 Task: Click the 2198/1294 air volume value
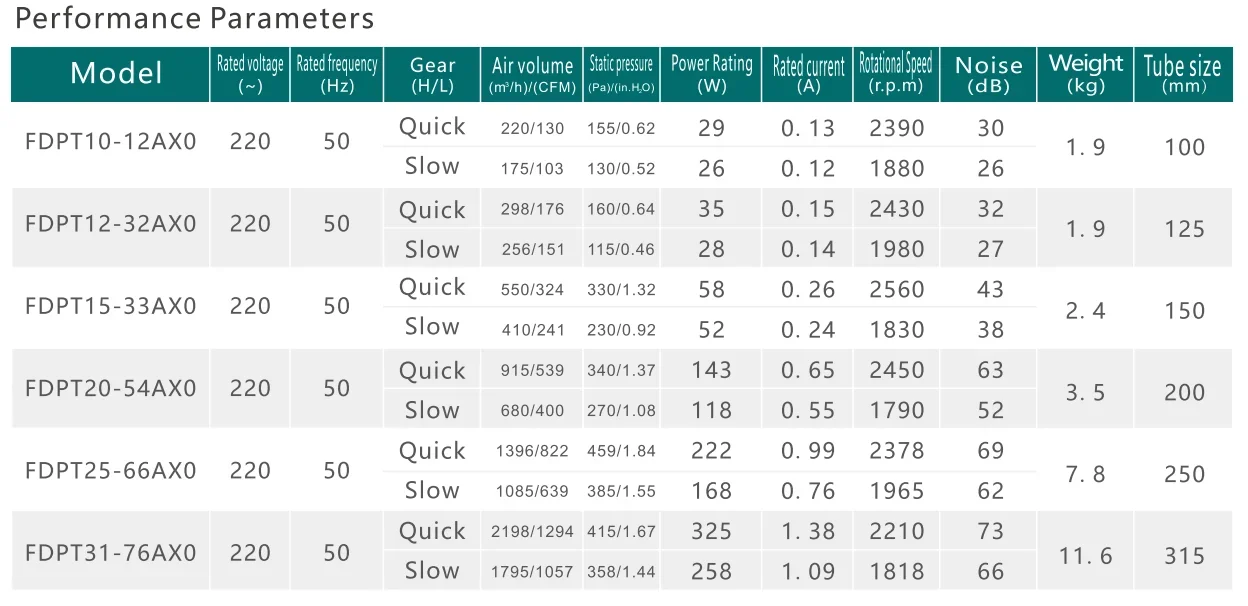[528, 532]
